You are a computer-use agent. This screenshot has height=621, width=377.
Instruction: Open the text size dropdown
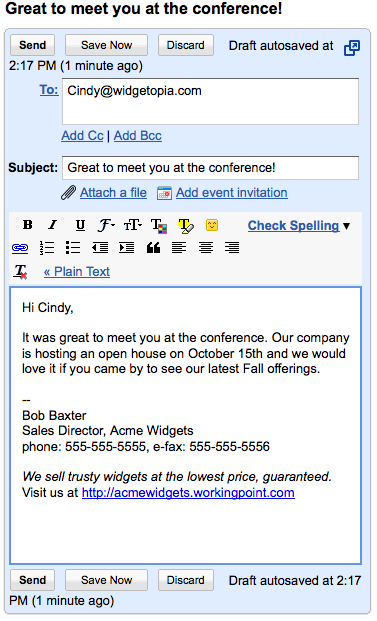pos(132,225)
